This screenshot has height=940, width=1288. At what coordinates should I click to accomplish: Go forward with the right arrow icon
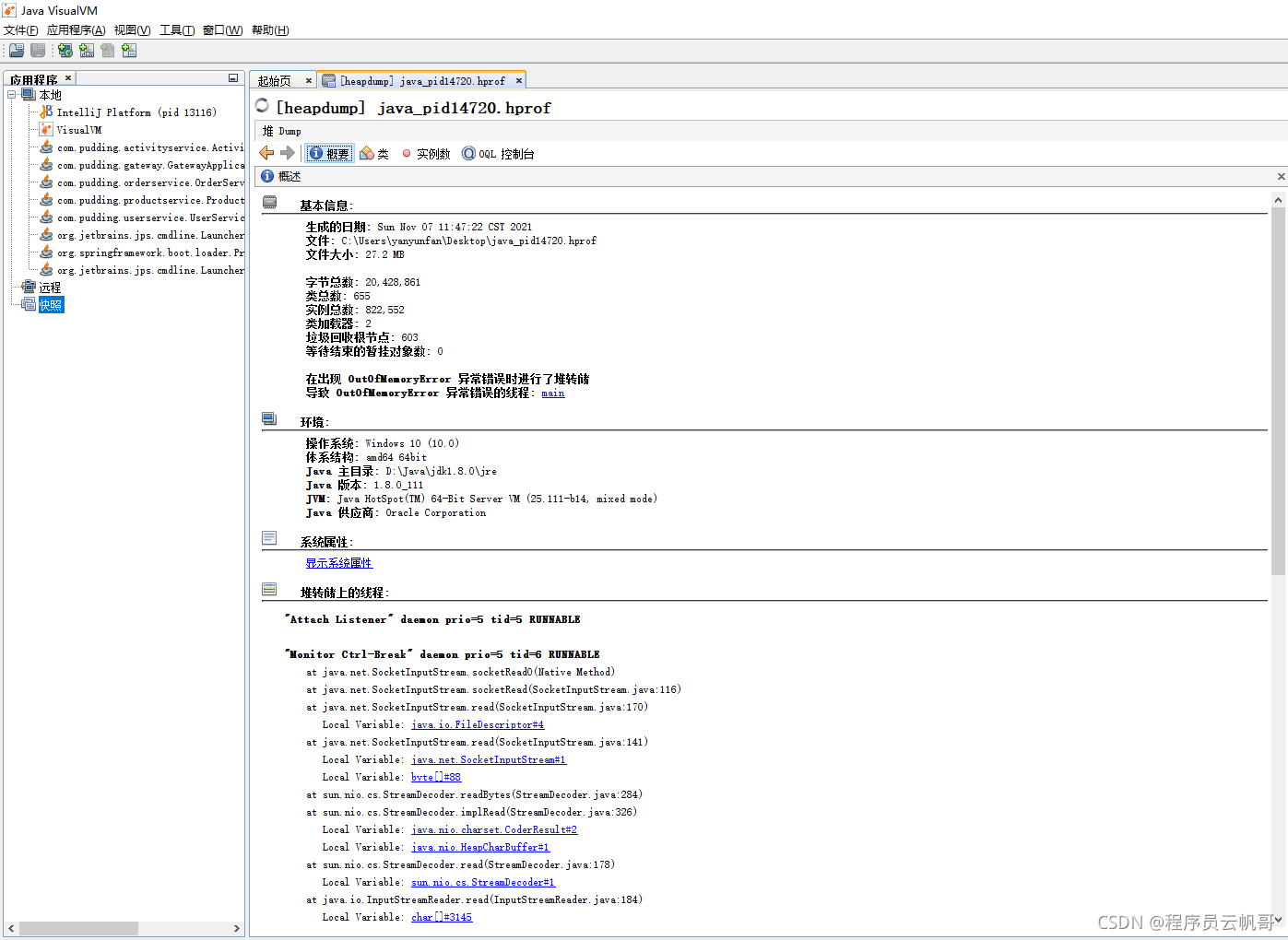(x=287, y=153)
